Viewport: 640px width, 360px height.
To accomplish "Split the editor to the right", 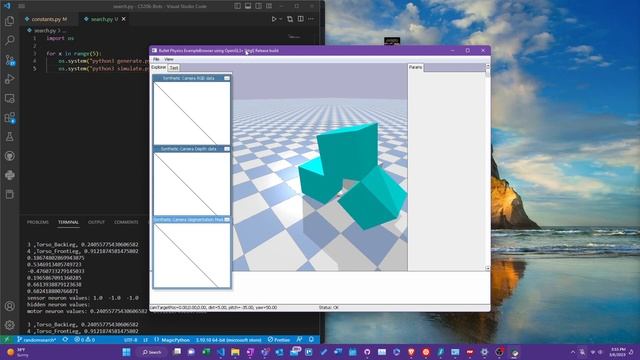I will pyautogui.click(x=301, y=19).
